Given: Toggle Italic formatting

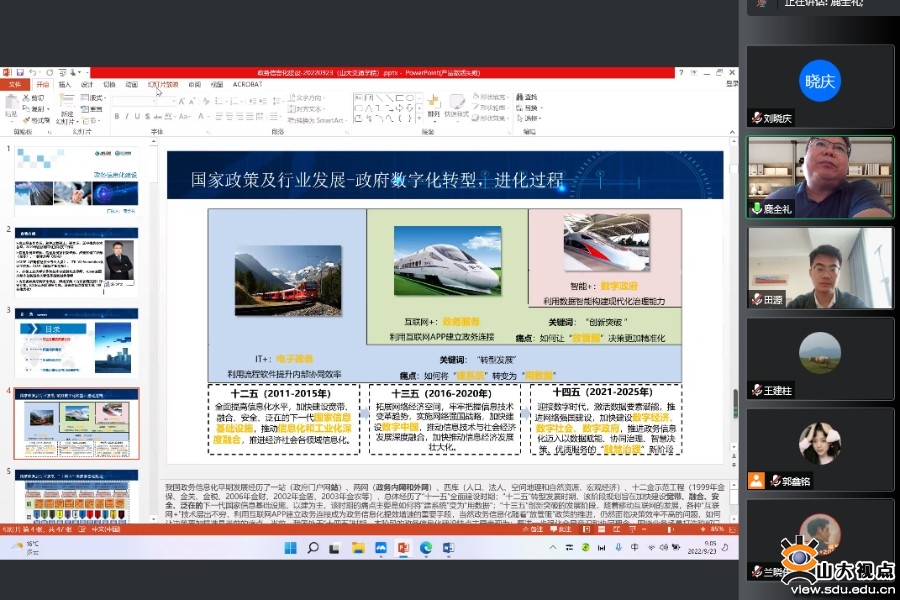Looking at the screenshot, I should click(126, 117).
